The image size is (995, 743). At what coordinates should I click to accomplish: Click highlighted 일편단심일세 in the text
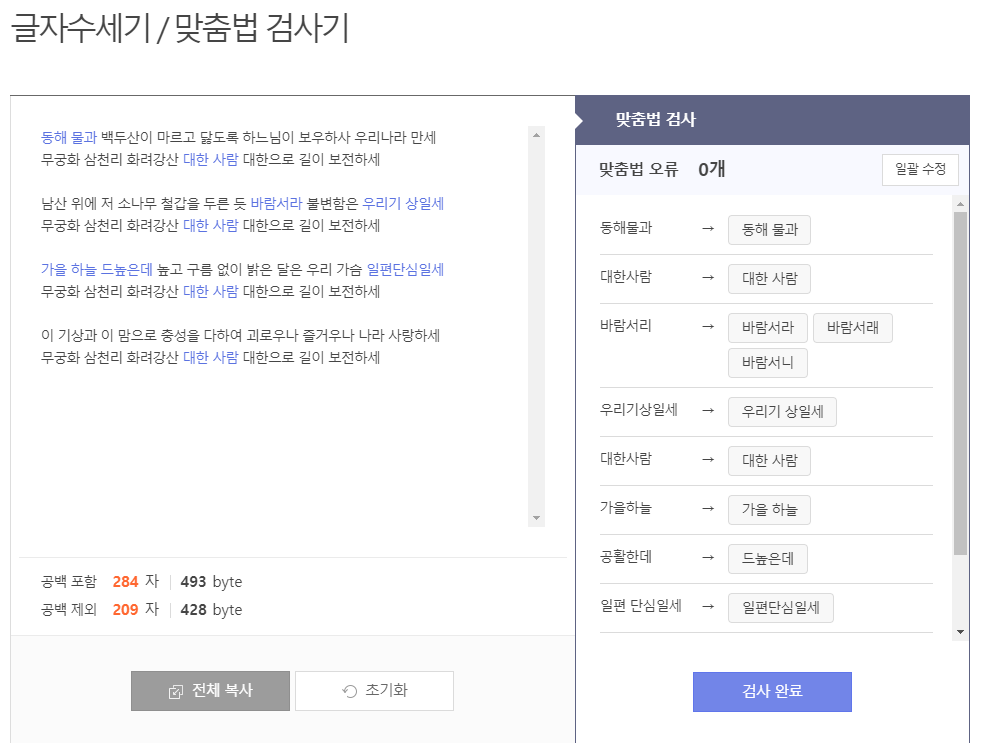click(405, 269)
